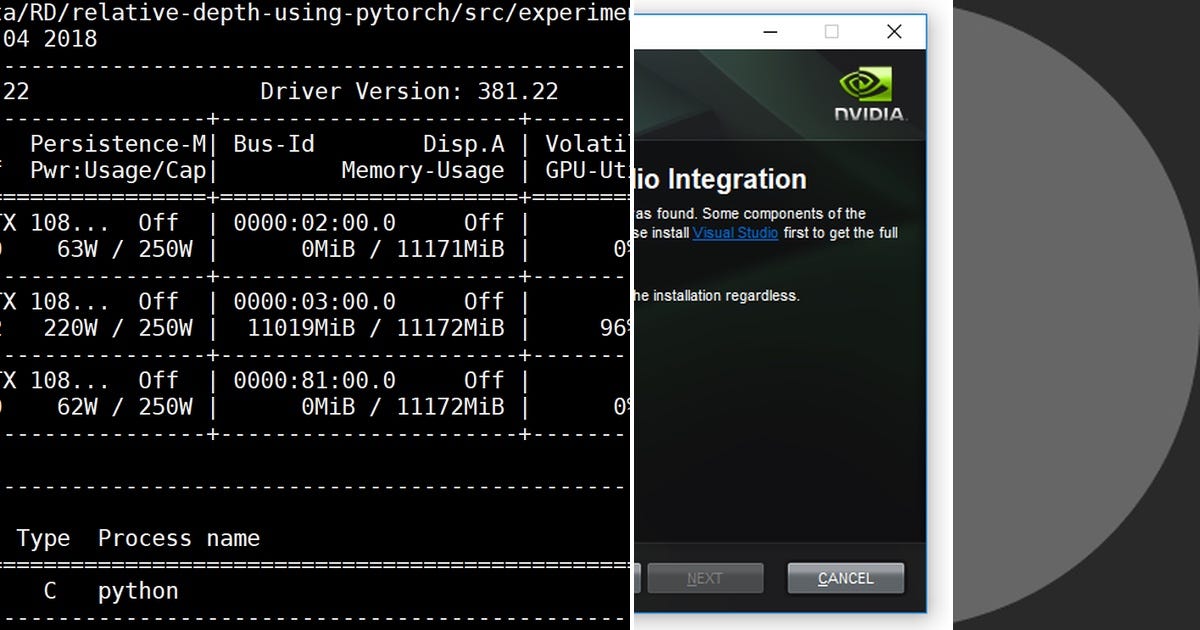Click the 'Process name' column header
The height and width of the screenshot is (630, 1200).
(x=179, y=539)
